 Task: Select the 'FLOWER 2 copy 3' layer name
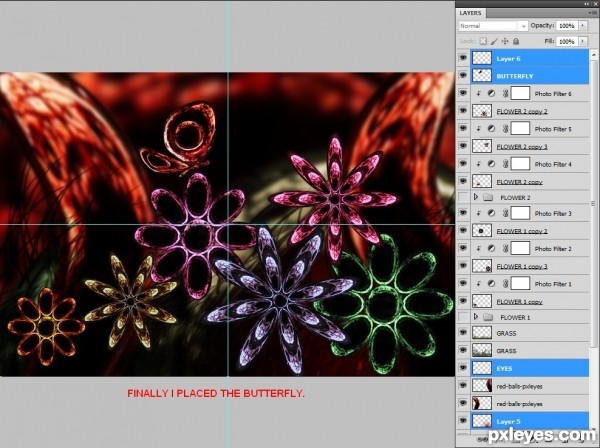522,147
